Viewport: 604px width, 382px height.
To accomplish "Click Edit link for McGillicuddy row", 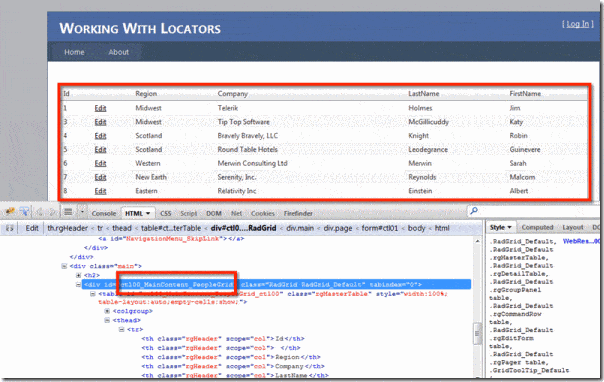I will click(100, 122).
